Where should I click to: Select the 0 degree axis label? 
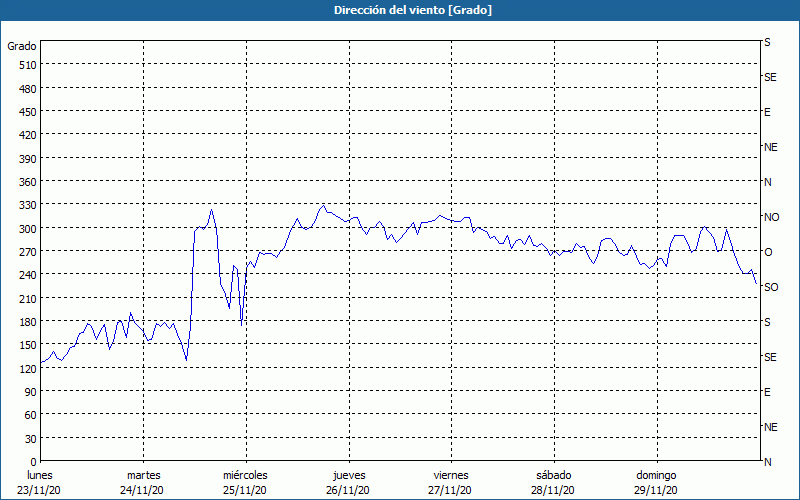[x=34, y=462]
